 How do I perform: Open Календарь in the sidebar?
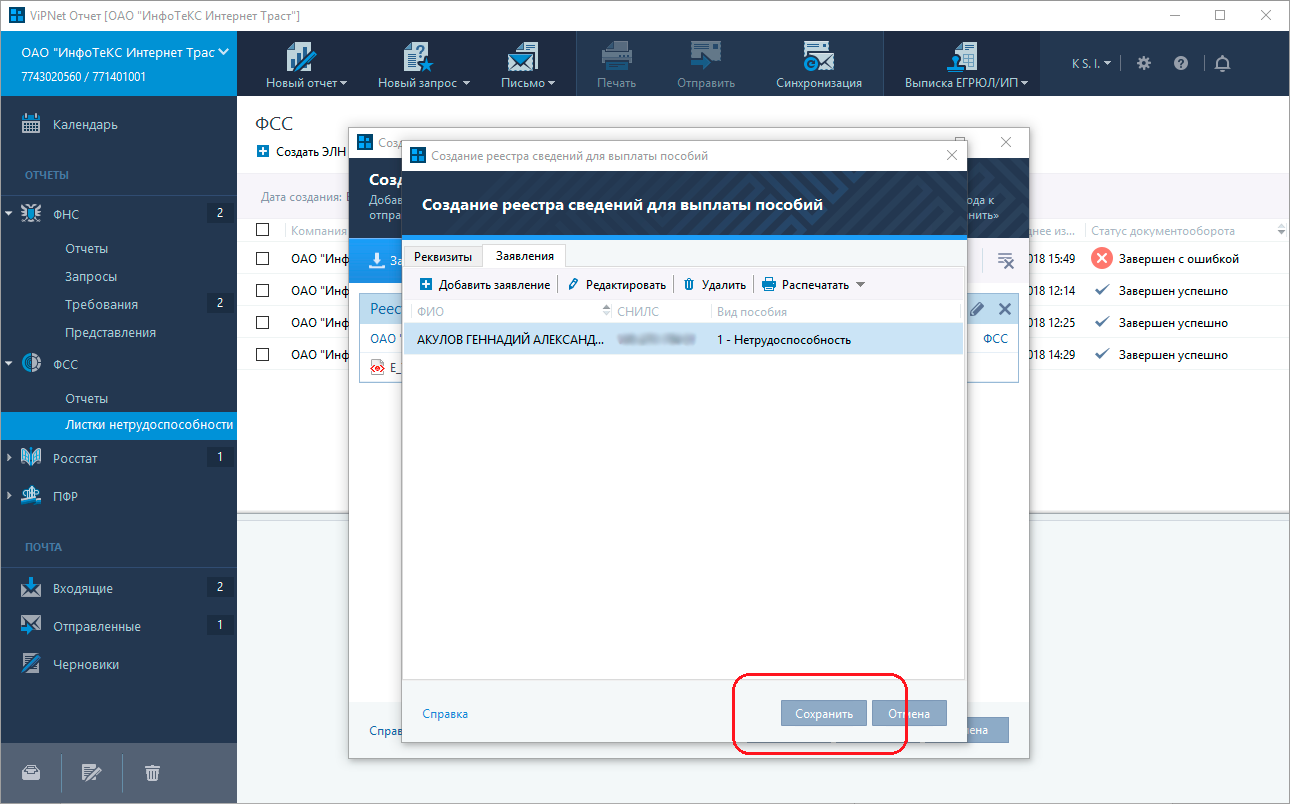[x=85, y=125]
